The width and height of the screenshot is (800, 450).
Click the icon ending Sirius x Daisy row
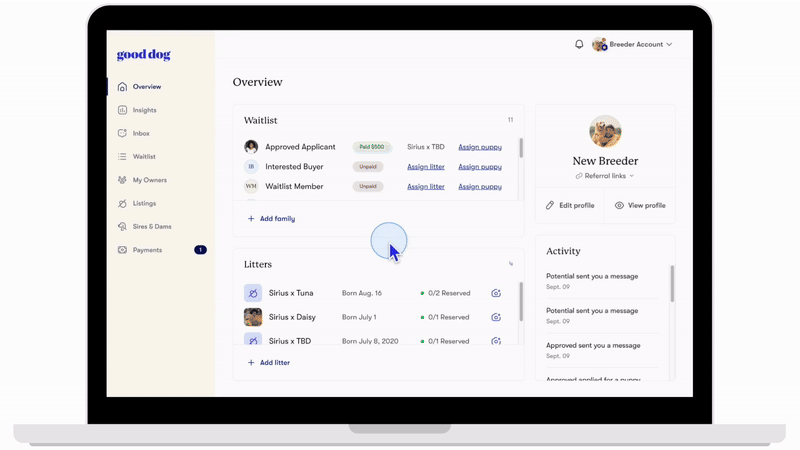point(496,317)
